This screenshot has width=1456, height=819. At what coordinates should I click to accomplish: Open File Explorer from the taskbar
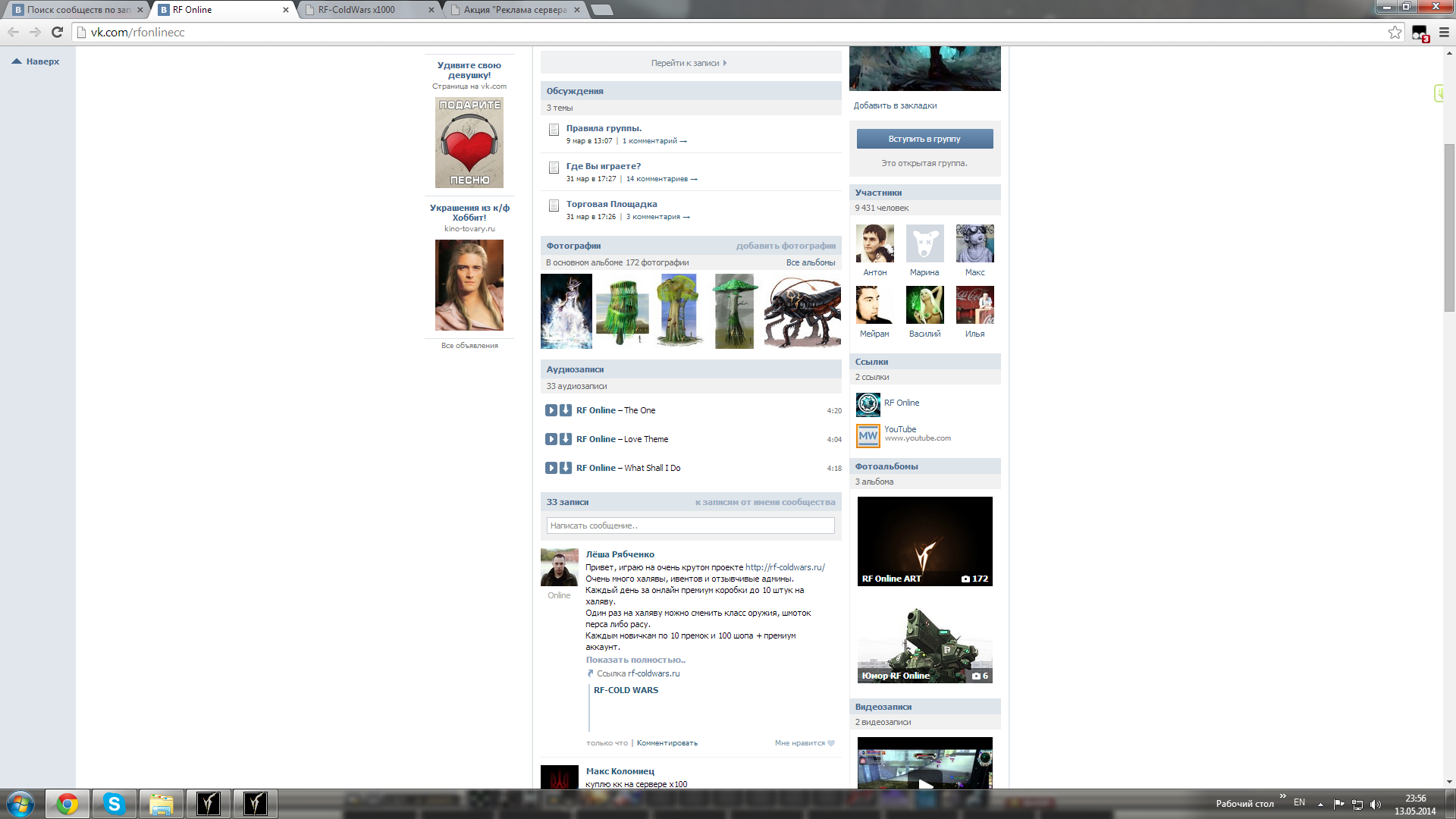pyautogui.click(x=162, y=804)
